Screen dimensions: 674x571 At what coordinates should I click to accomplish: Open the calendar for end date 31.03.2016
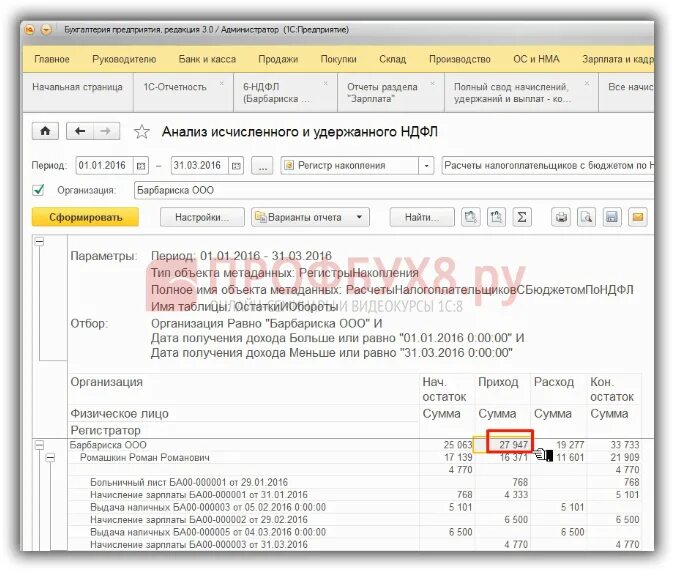236,166
